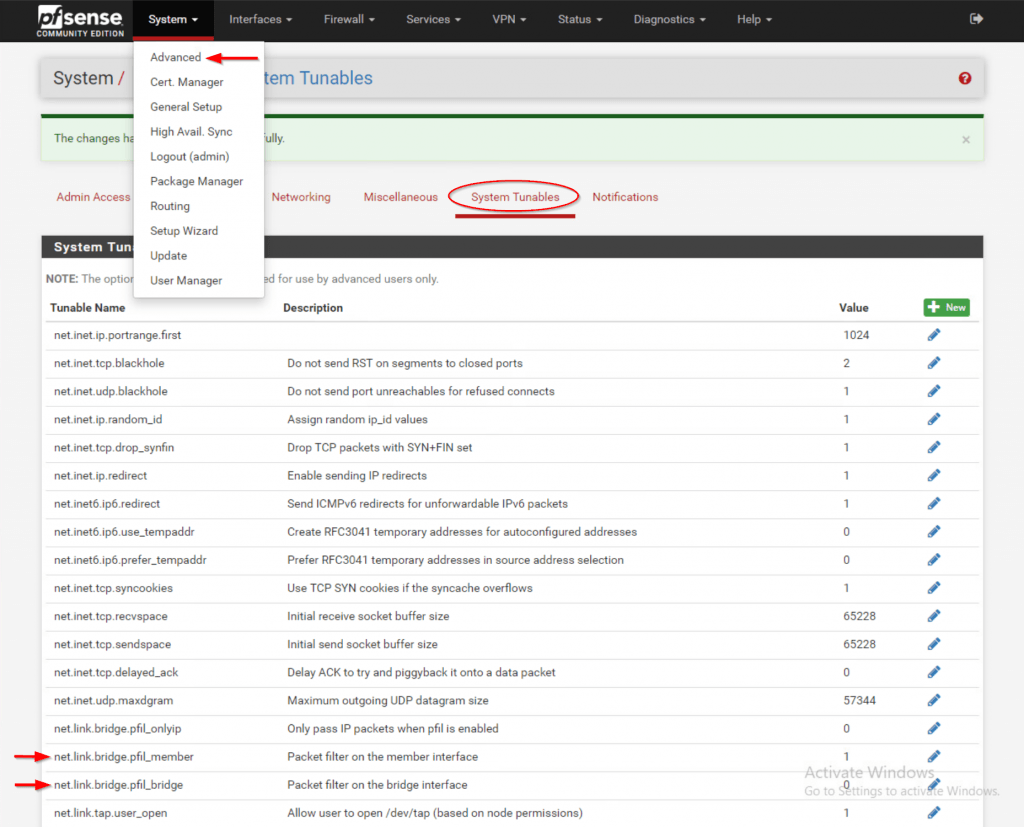
Task: Edit the net.inet.ip.portrange.first tunable
Action: 934,335
